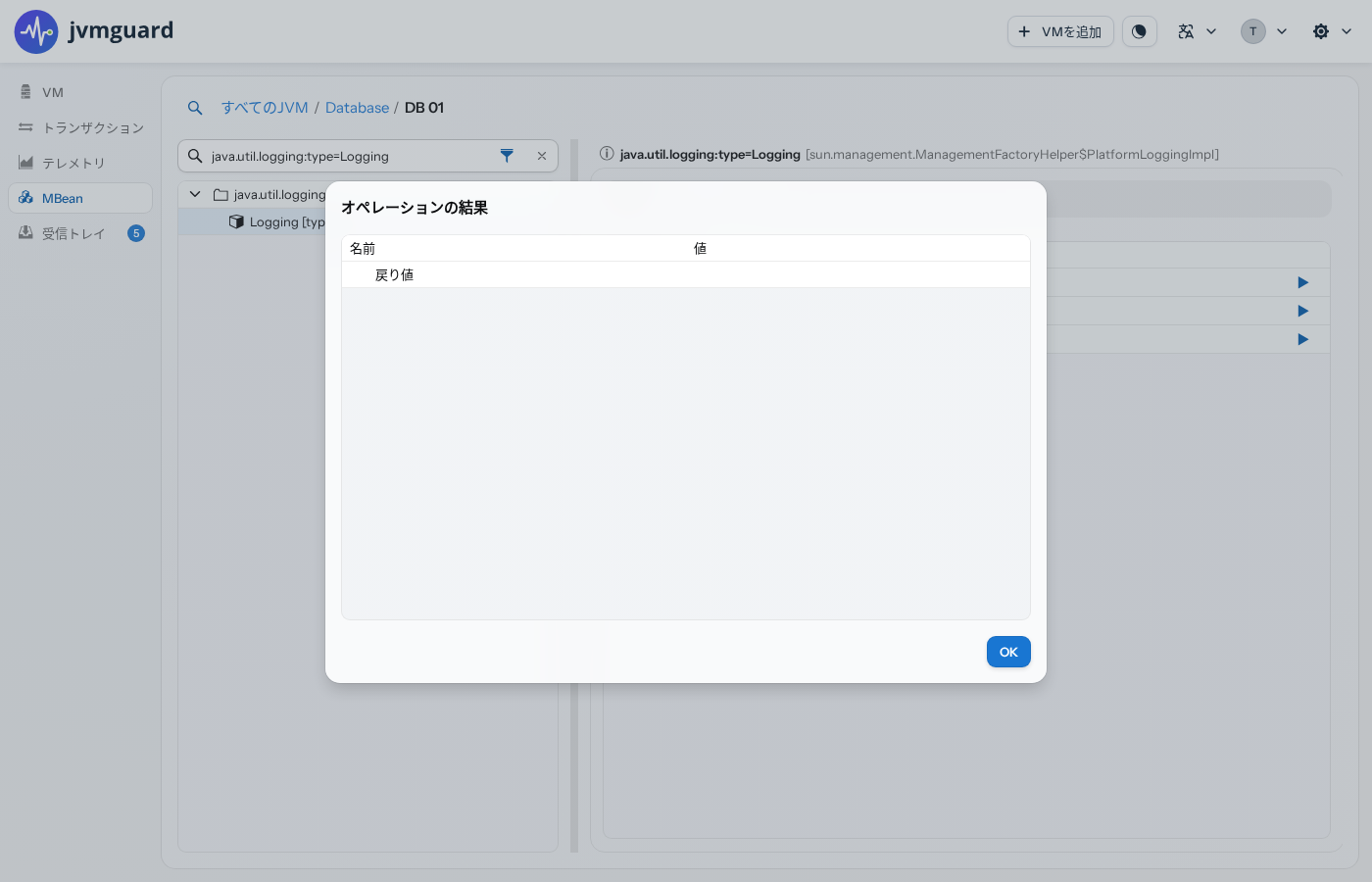
Task: Go to すべてのJVM breadcrumb link
Action: coord(265,108)
